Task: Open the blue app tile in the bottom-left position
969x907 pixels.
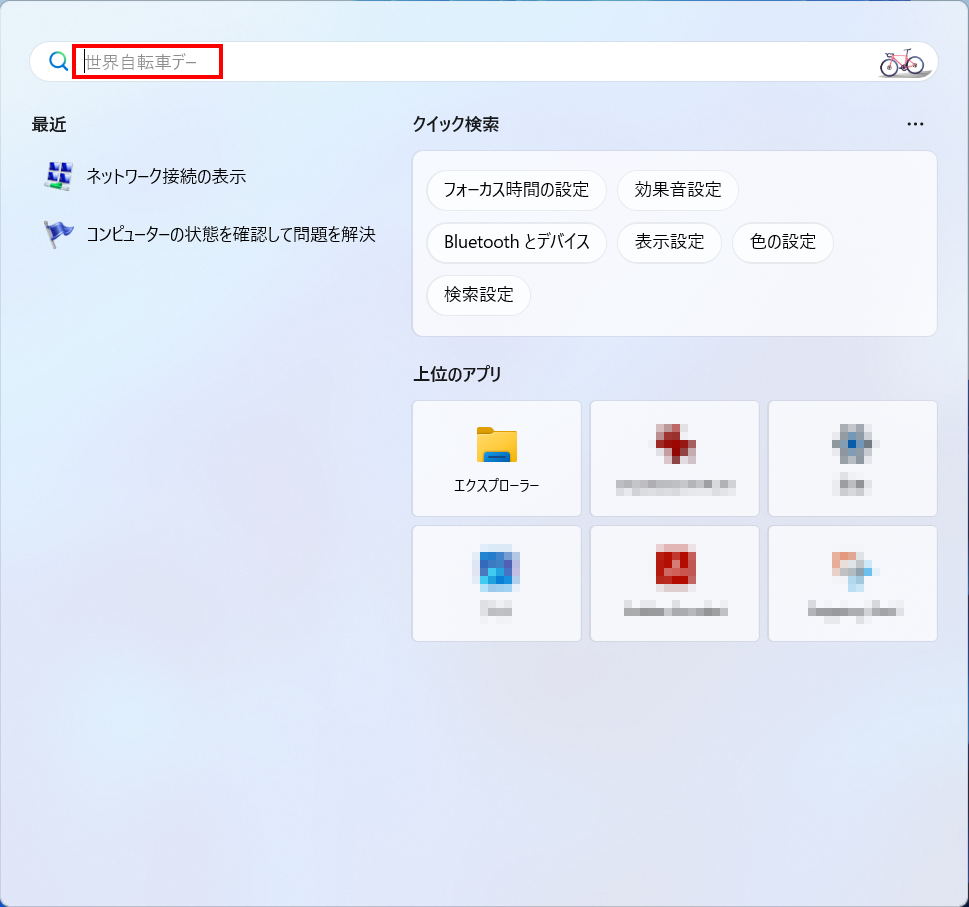Action: point(496,583)
